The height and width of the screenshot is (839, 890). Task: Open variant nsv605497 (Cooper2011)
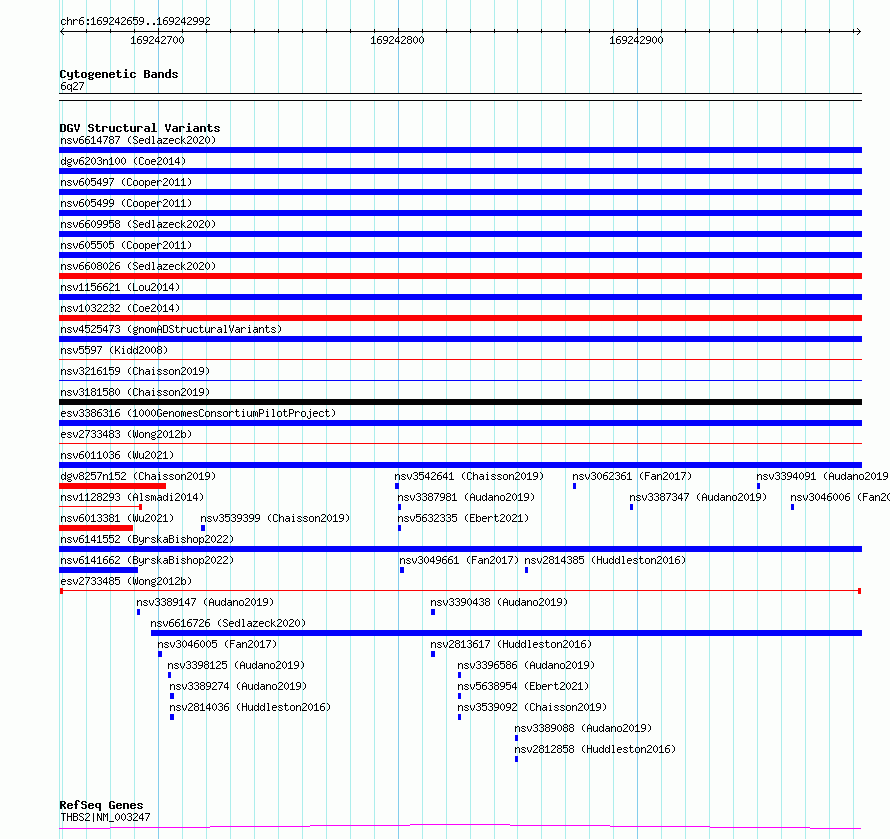pos(126,182)
